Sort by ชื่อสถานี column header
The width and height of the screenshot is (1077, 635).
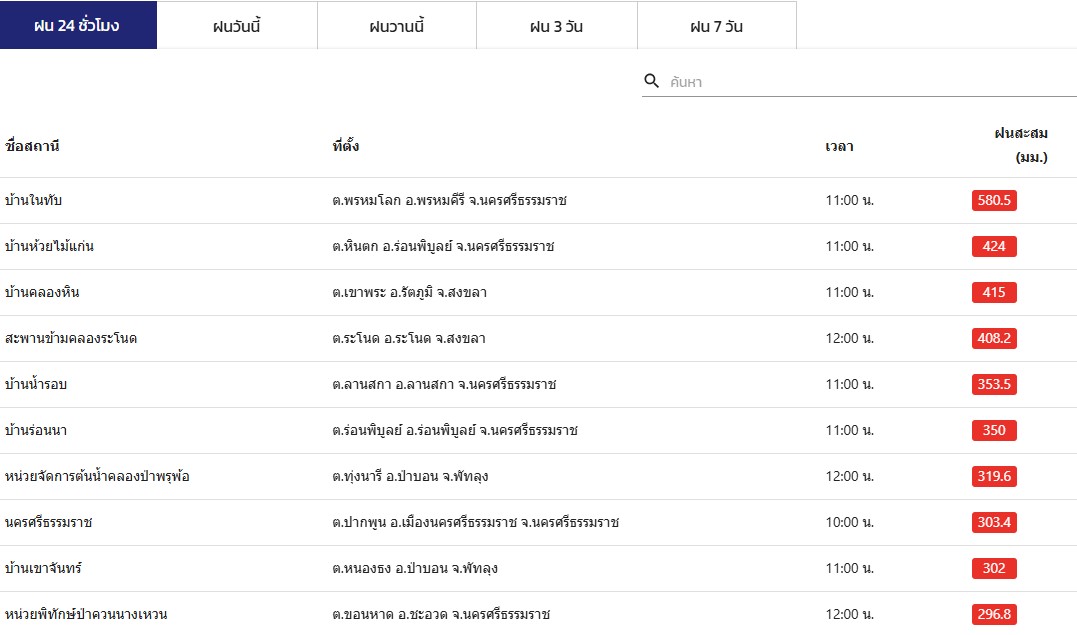[x=33, y=146]
